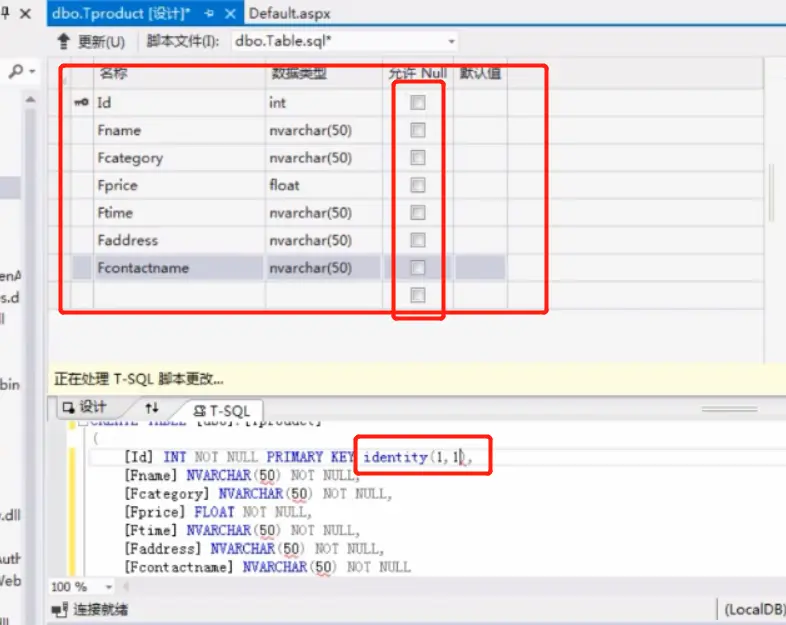Toggle Allow Null for the Fprice column
The image size is (786, 625).
[x=418, y=185]
